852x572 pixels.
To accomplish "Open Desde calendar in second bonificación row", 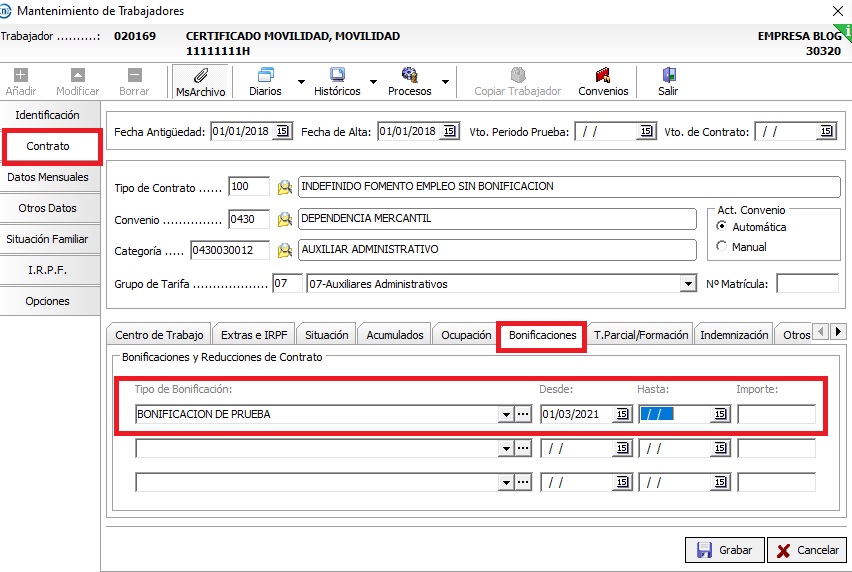I will (623, 448).
